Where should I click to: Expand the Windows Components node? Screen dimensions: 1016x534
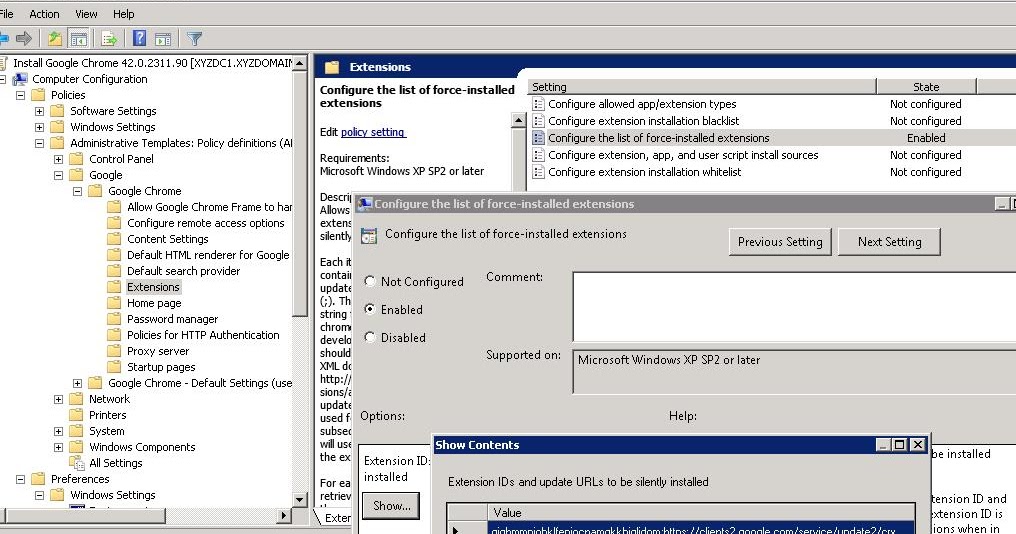58,447
